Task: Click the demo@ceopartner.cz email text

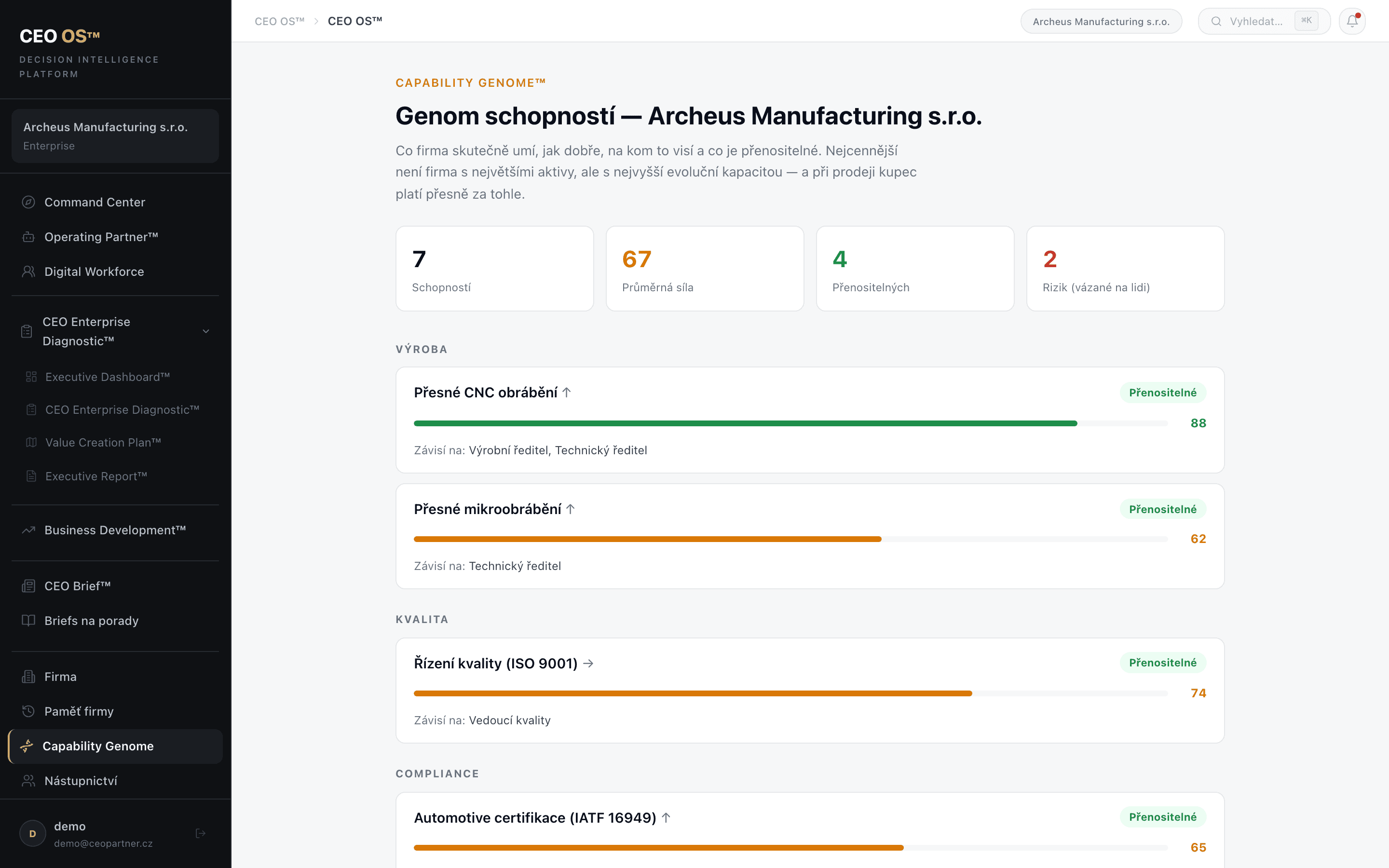Action: [103, 843]
